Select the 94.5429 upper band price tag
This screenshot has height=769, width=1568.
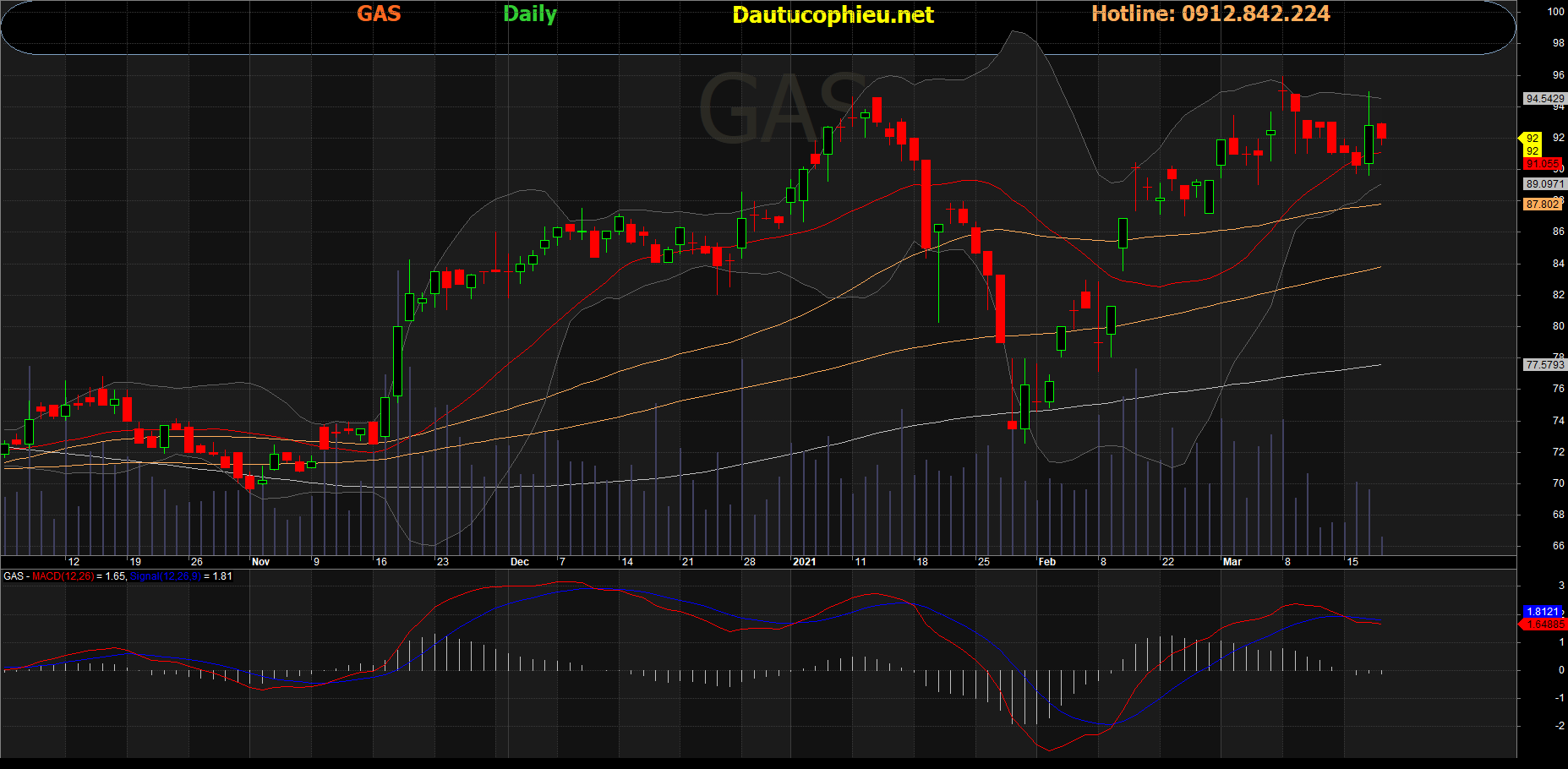coord(1543,99)
